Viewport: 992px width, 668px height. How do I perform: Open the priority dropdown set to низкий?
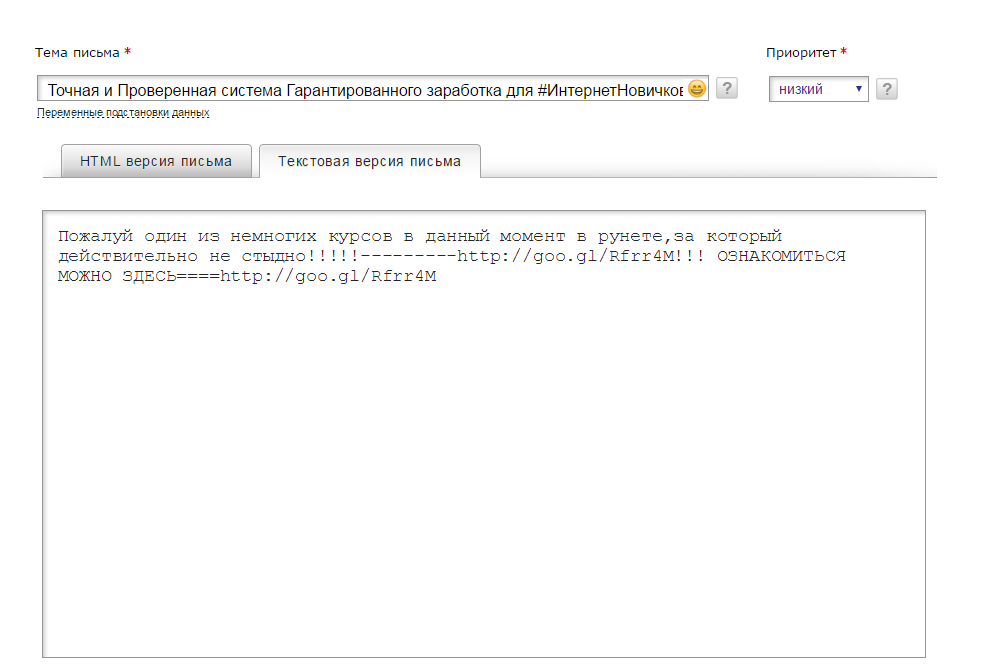[x=819, y=89]
